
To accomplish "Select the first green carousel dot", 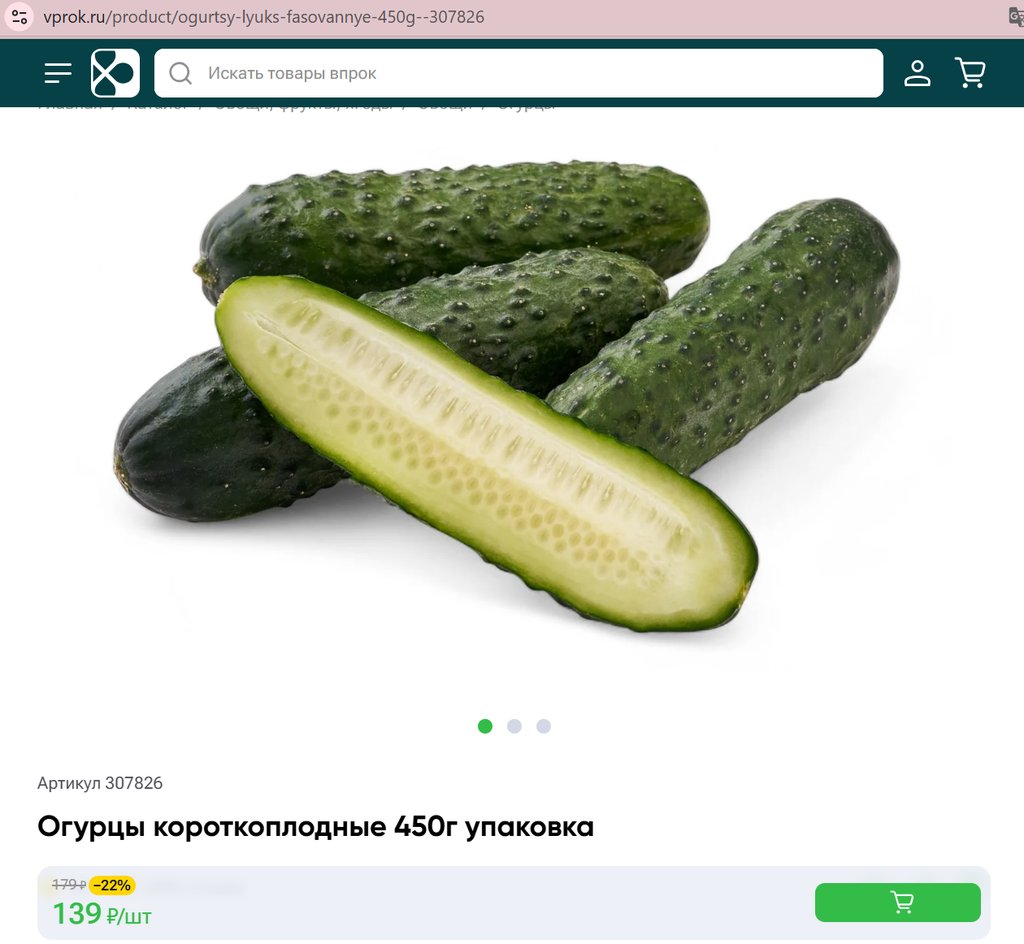I will click(485, 726).
